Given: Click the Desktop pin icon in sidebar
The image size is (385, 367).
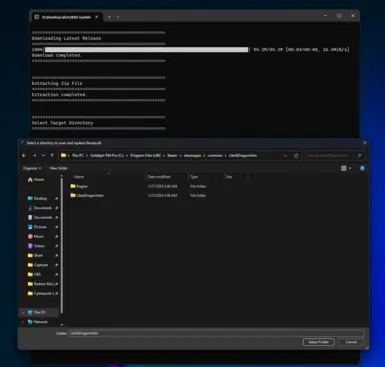Looking at the screenshot, I should [56, 198].
